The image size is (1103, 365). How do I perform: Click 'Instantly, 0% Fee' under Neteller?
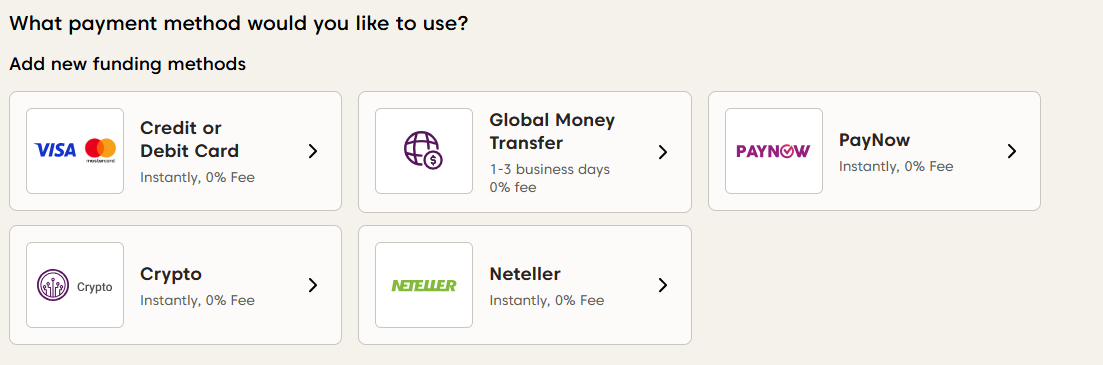tap(547, 300)
